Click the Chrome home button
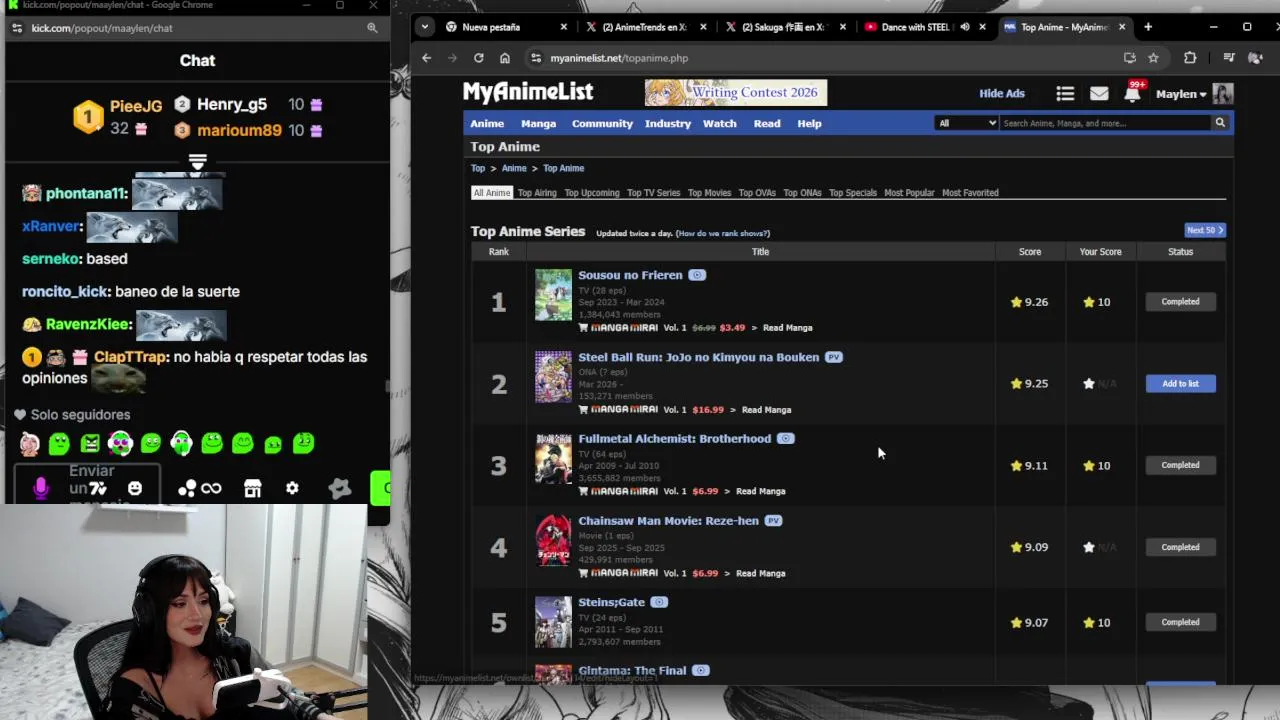1280x720 pixels. (x=504, y=58)
